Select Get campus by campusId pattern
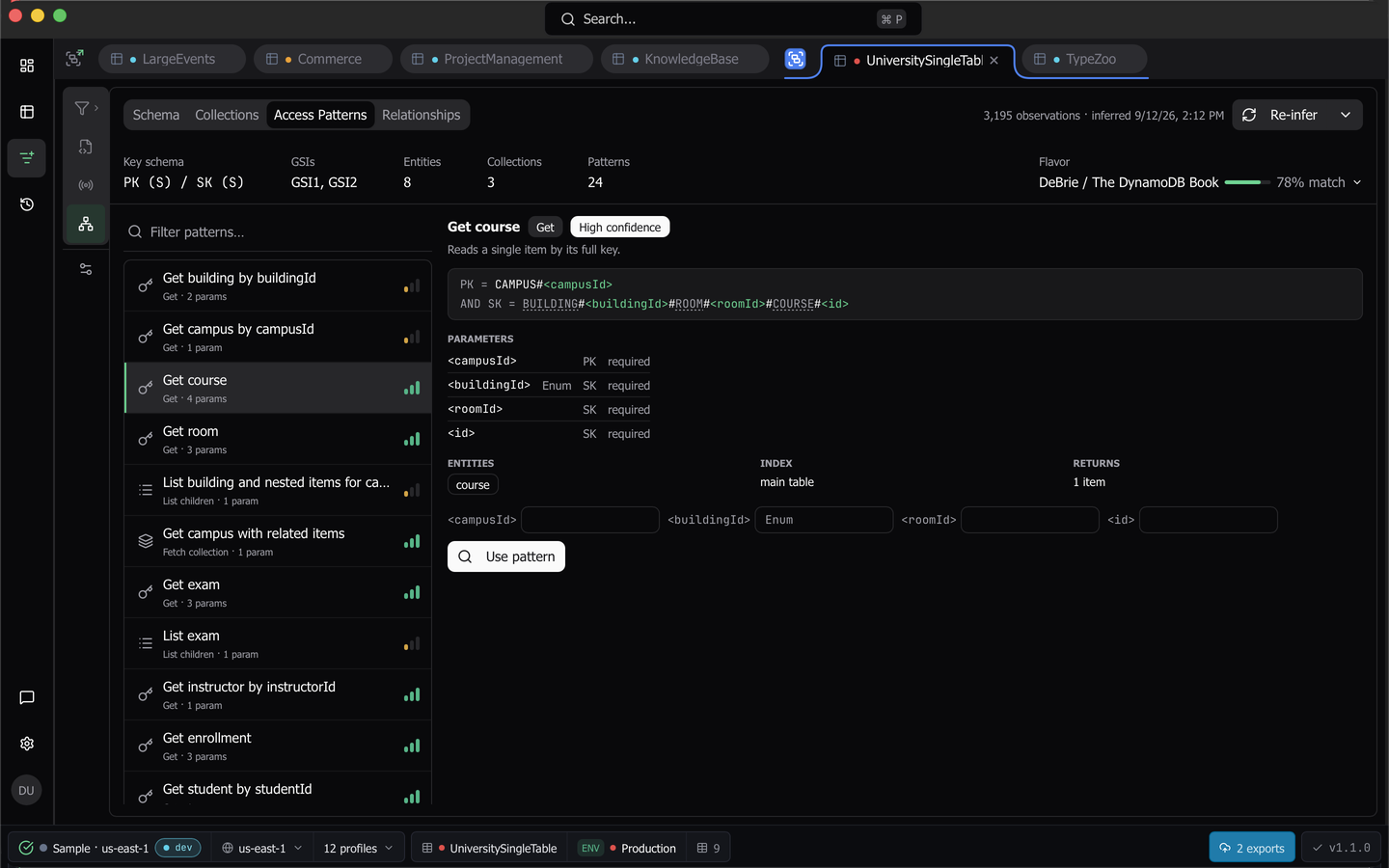Viewport: 1389px width, 868px height. pos(278,337)
